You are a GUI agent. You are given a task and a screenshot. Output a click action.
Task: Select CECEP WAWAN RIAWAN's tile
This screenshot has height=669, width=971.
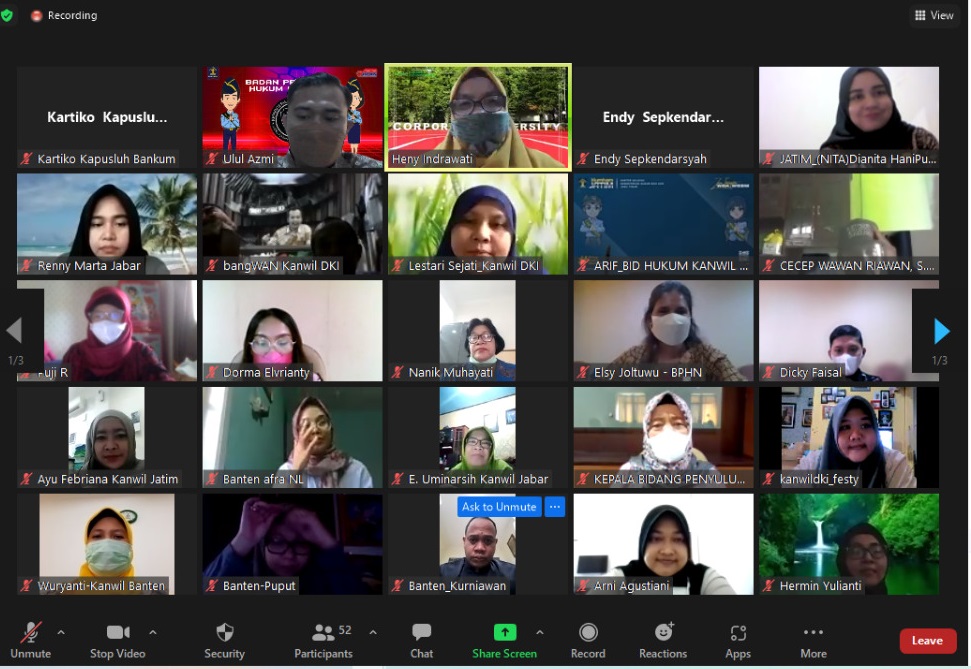(x=849, y=224)
